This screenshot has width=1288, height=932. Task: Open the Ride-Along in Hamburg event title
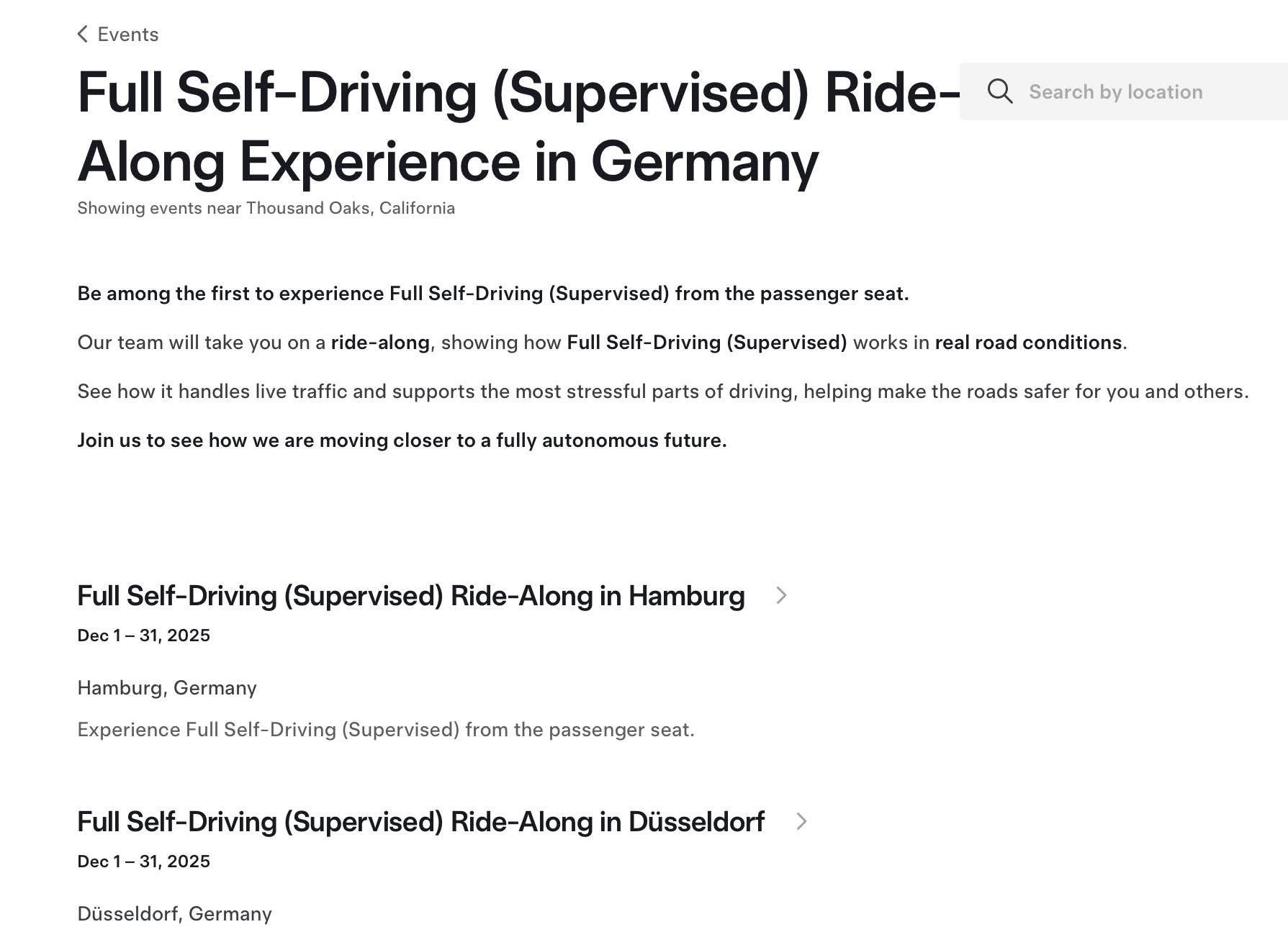[410, 597]
